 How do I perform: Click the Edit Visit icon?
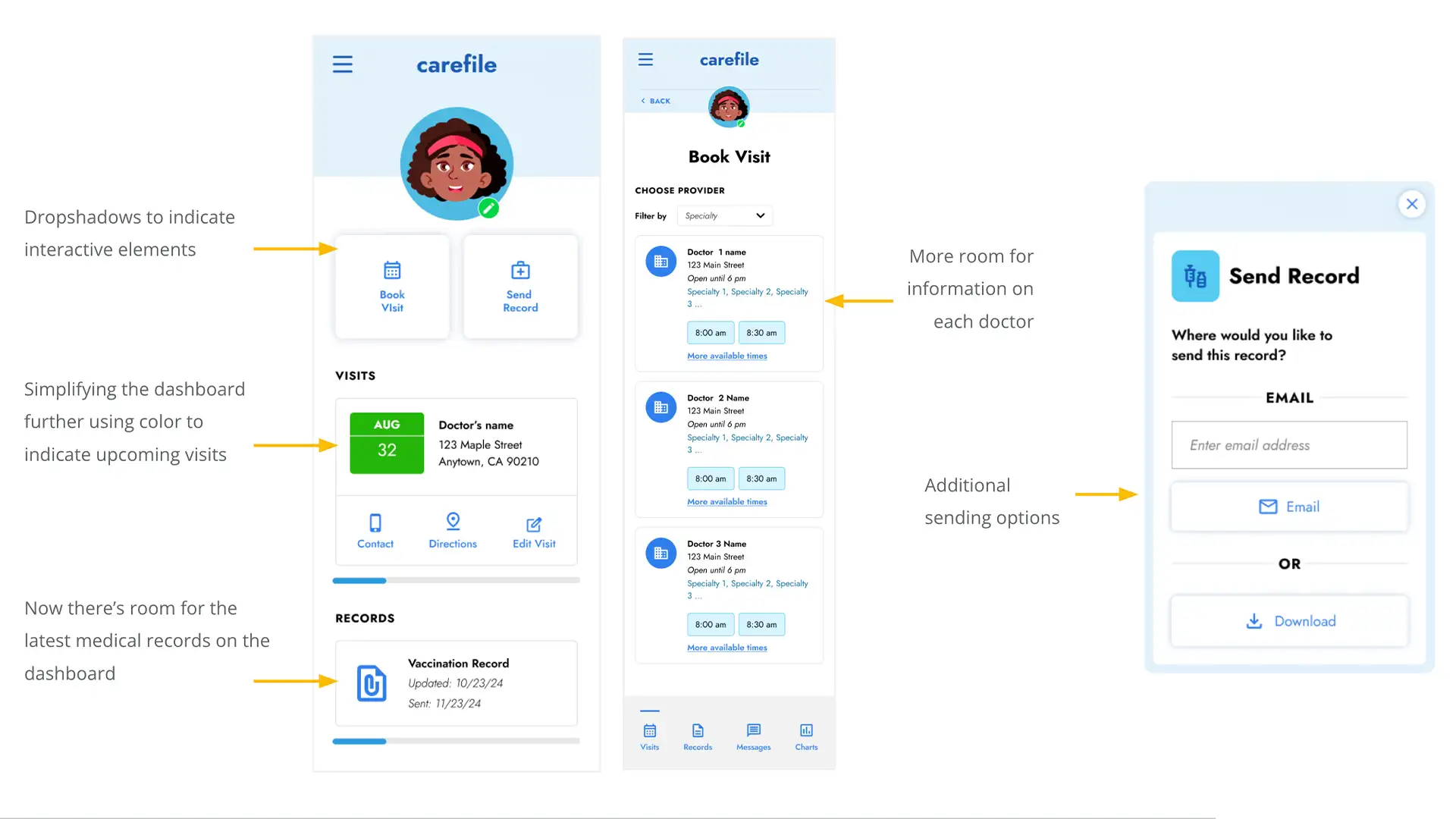(533, 523)
